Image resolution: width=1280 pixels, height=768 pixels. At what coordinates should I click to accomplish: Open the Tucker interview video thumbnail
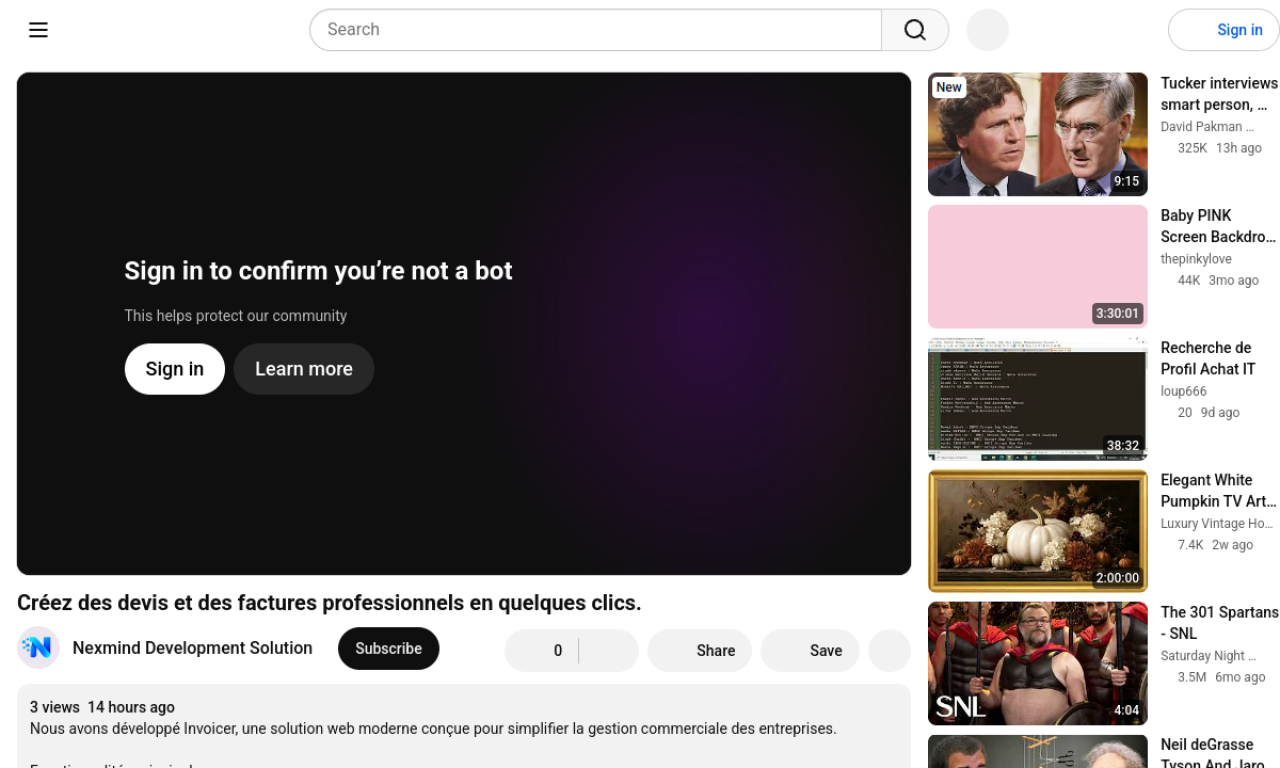1038,134
